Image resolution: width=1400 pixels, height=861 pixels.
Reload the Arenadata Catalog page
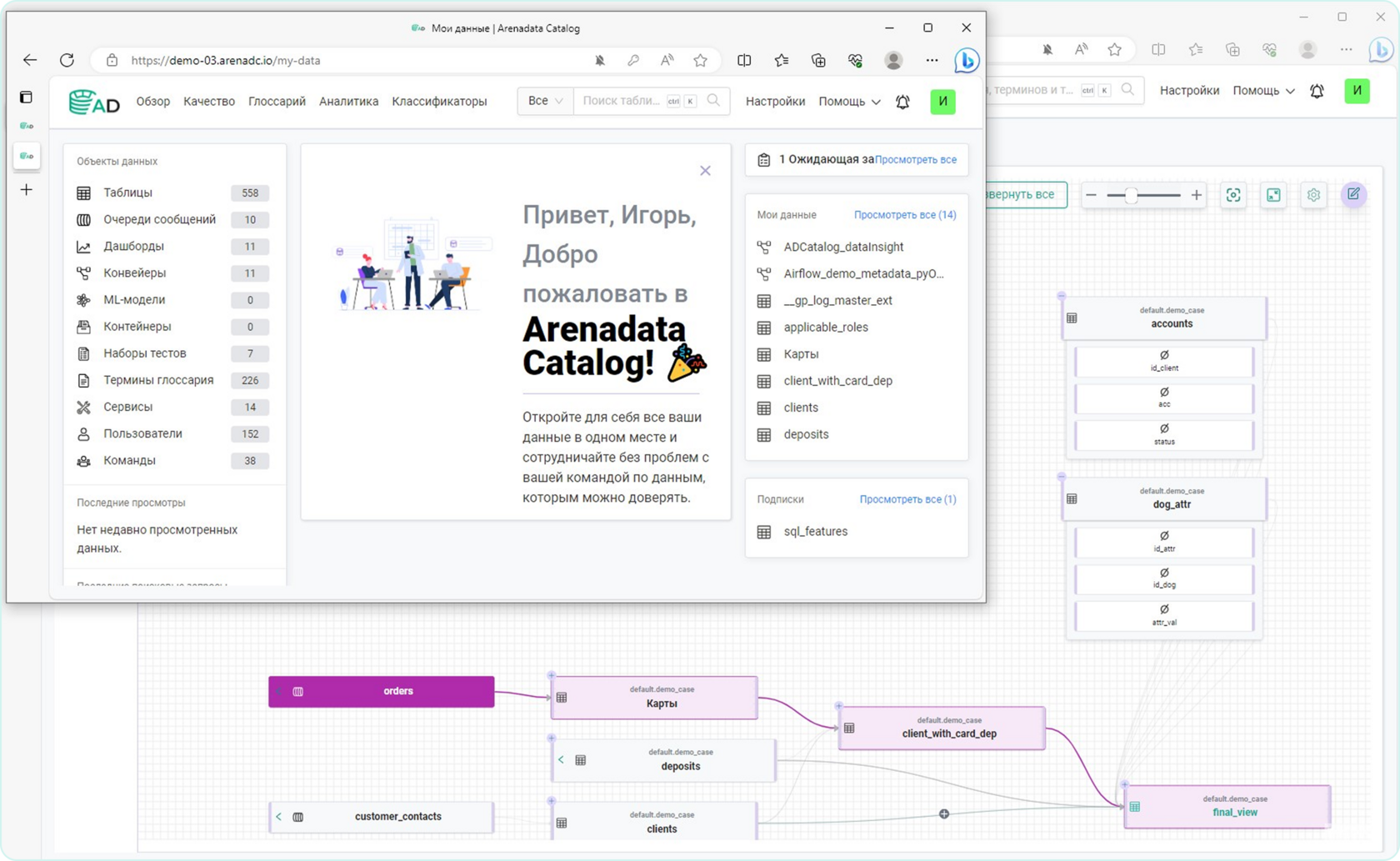(67, 60)
